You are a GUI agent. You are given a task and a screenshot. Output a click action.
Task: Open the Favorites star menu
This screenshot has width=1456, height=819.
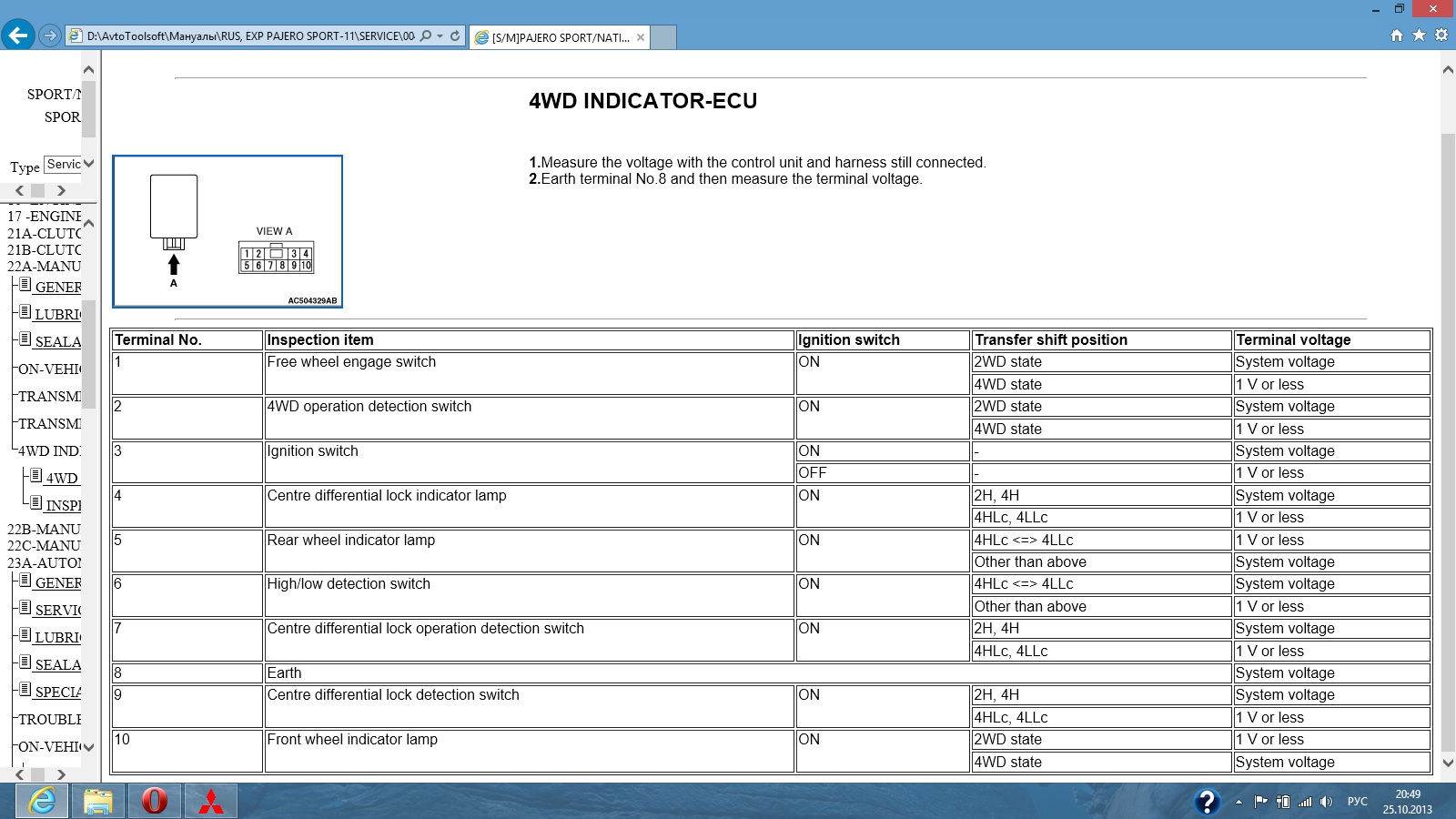click(x=1419, y=35)
